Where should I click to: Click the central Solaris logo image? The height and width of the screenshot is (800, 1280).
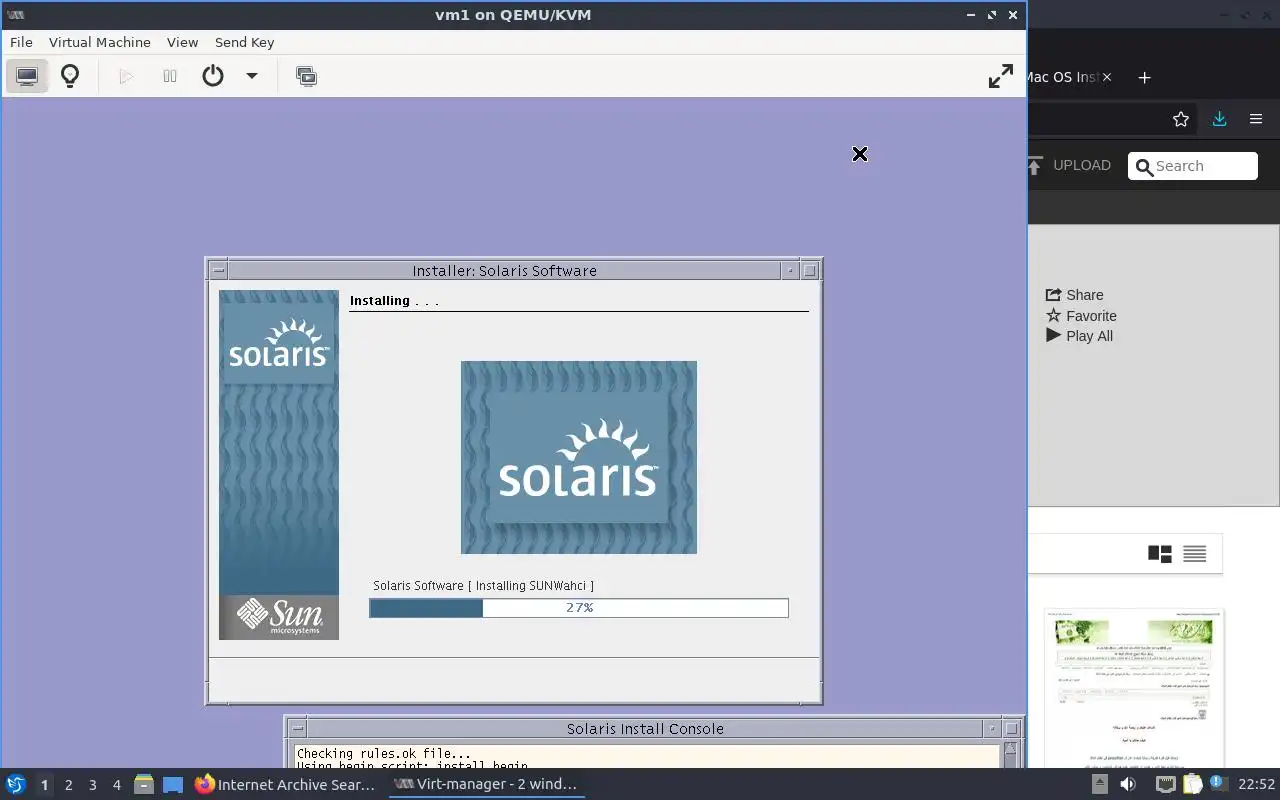(579, 457)
